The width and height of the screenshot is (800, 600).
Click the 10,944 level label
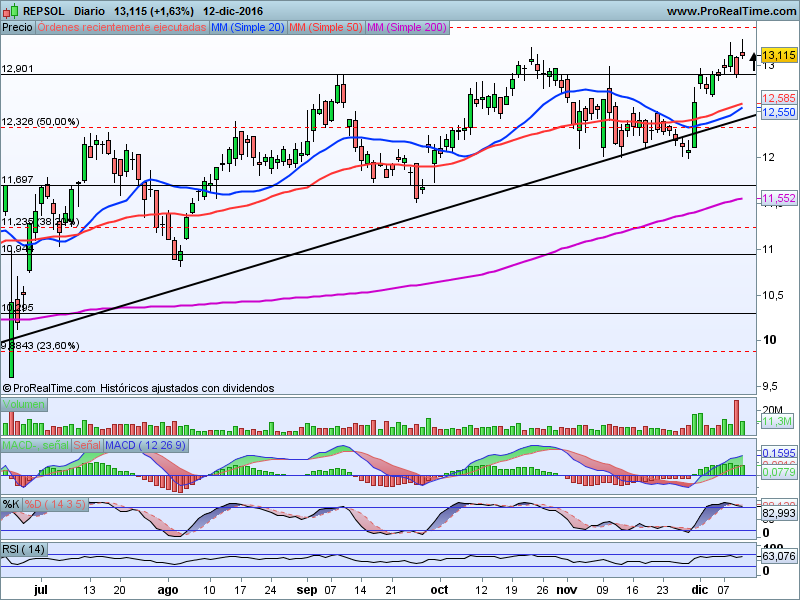(x=18, y=248)
